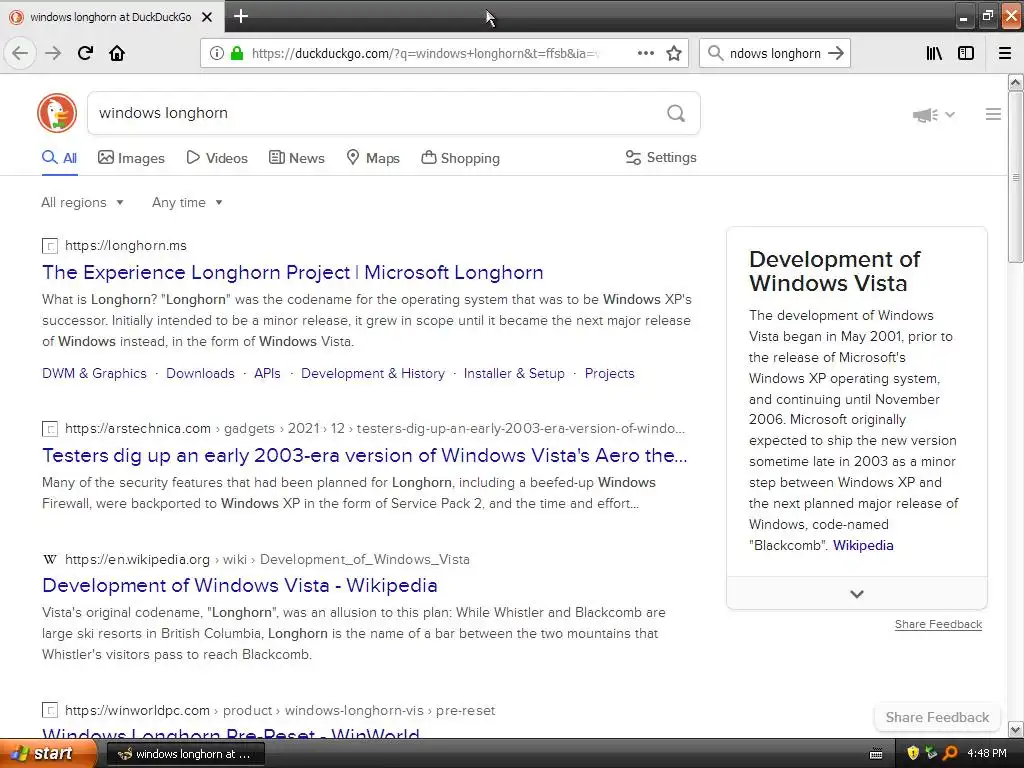The width and height of the screenshot is (1024, 768).
Task: Switch to Shopping results
Action: coord(460,158)
